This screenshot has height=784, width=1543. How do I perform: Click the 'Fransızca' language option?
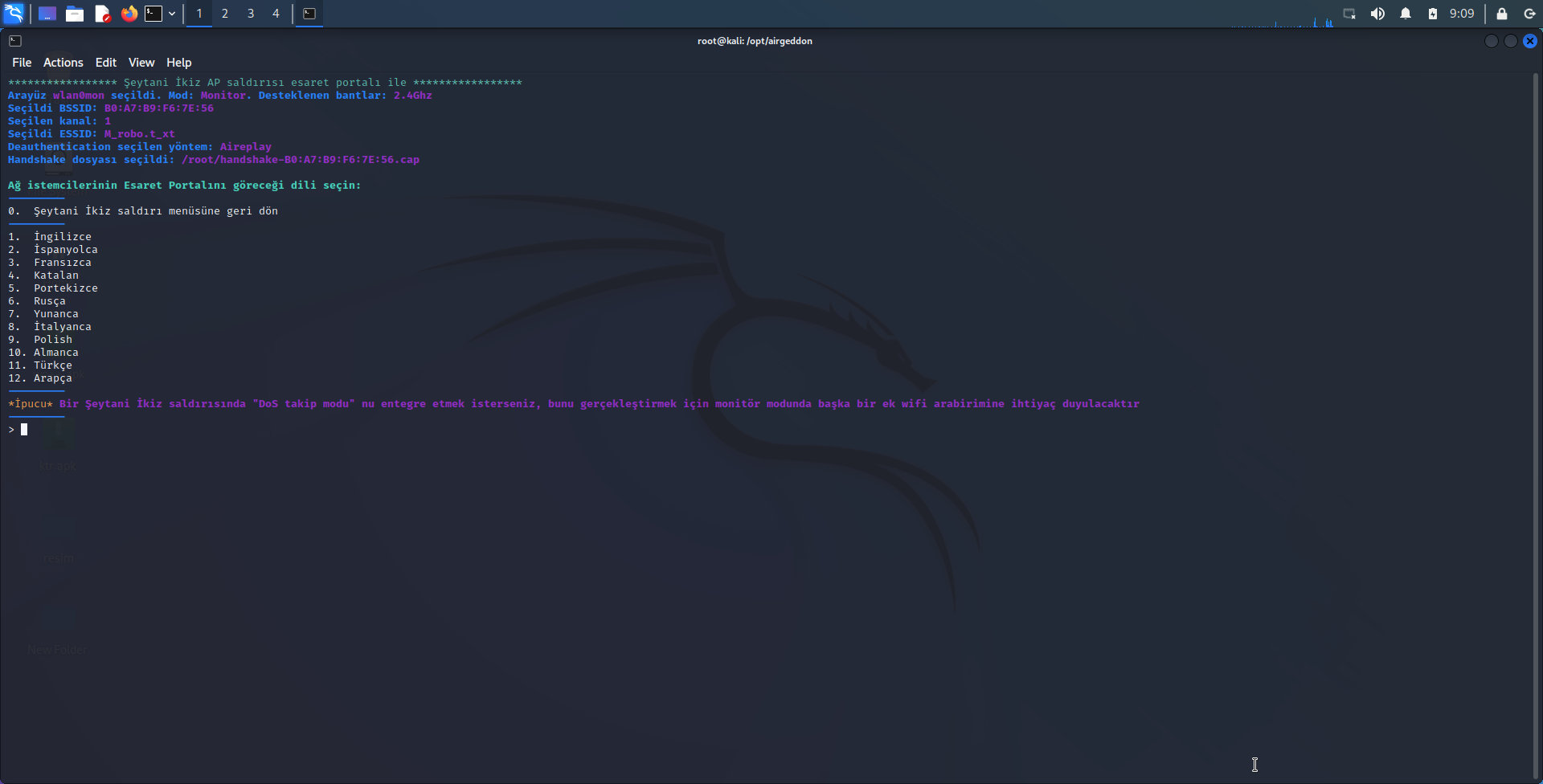pyautogui.click(x=63, y=263)
